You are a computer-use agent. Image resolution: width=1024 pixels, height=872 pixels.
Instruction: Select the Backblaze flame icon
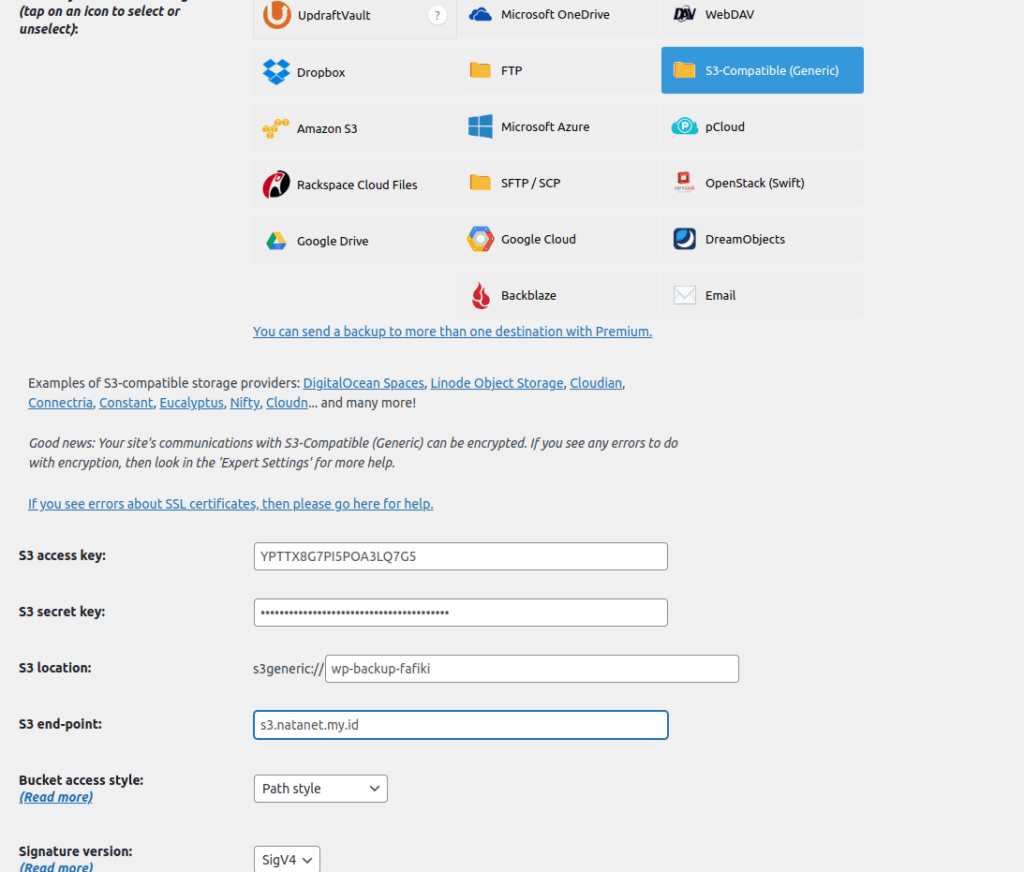481,295
